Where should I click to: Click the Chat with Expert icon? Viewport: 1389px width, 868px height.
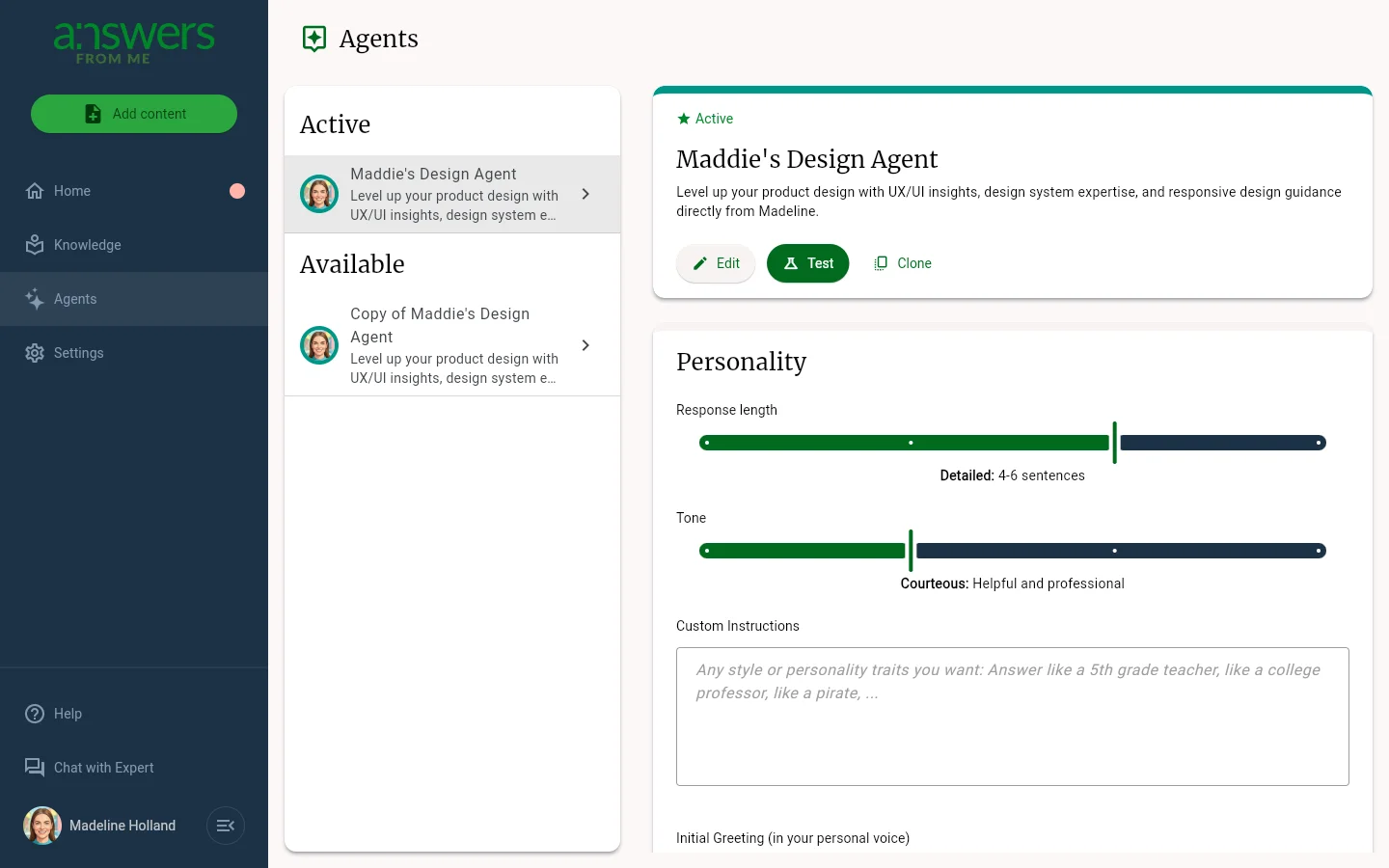pos(35,768)
